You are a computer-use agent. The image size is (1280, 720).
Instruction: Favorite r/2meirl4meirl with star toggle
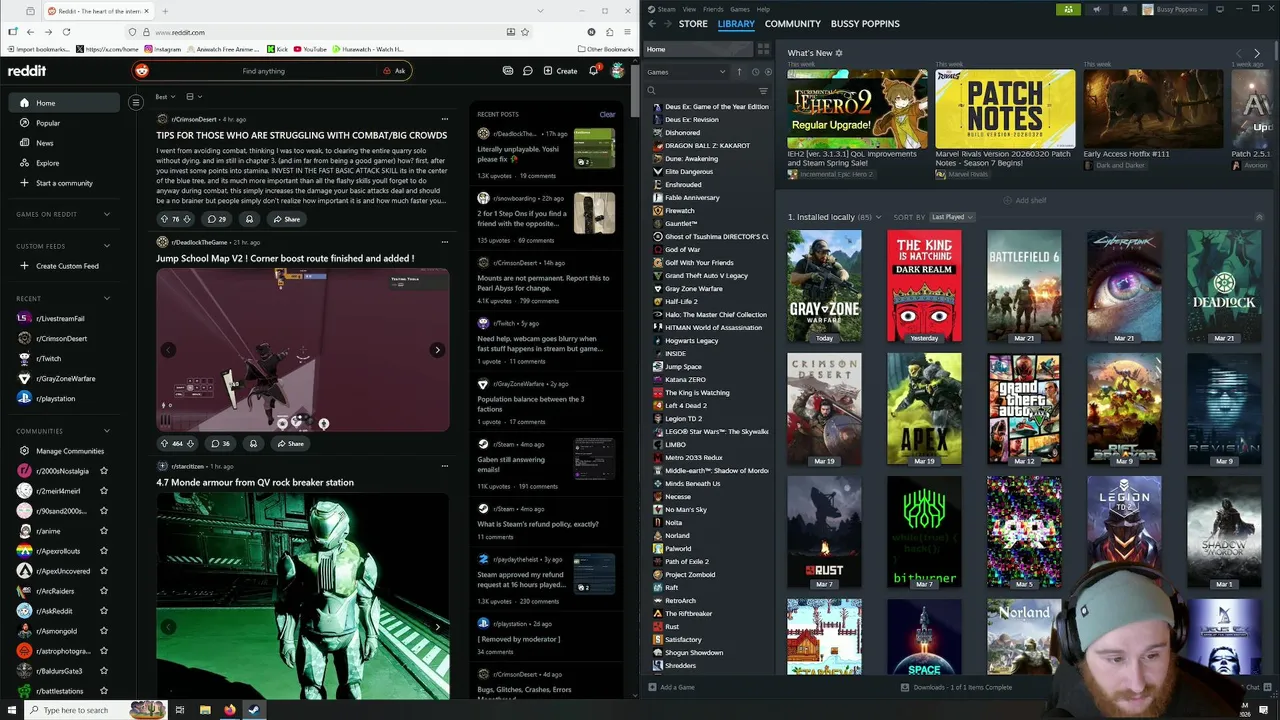[104, 491]
